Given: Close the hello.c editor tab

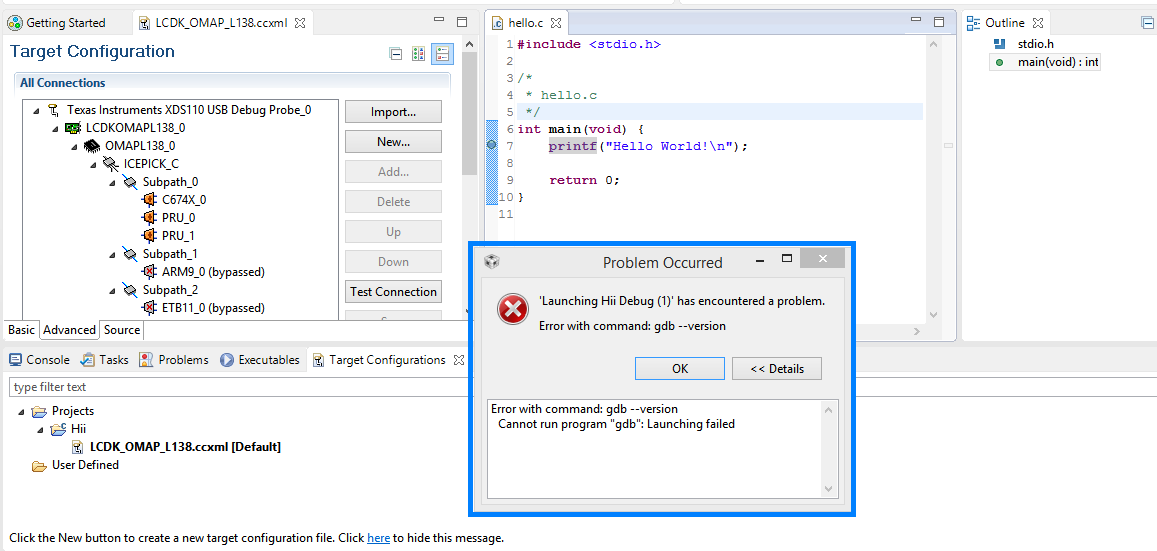Looking at the screenshot, I should [557, 23].
